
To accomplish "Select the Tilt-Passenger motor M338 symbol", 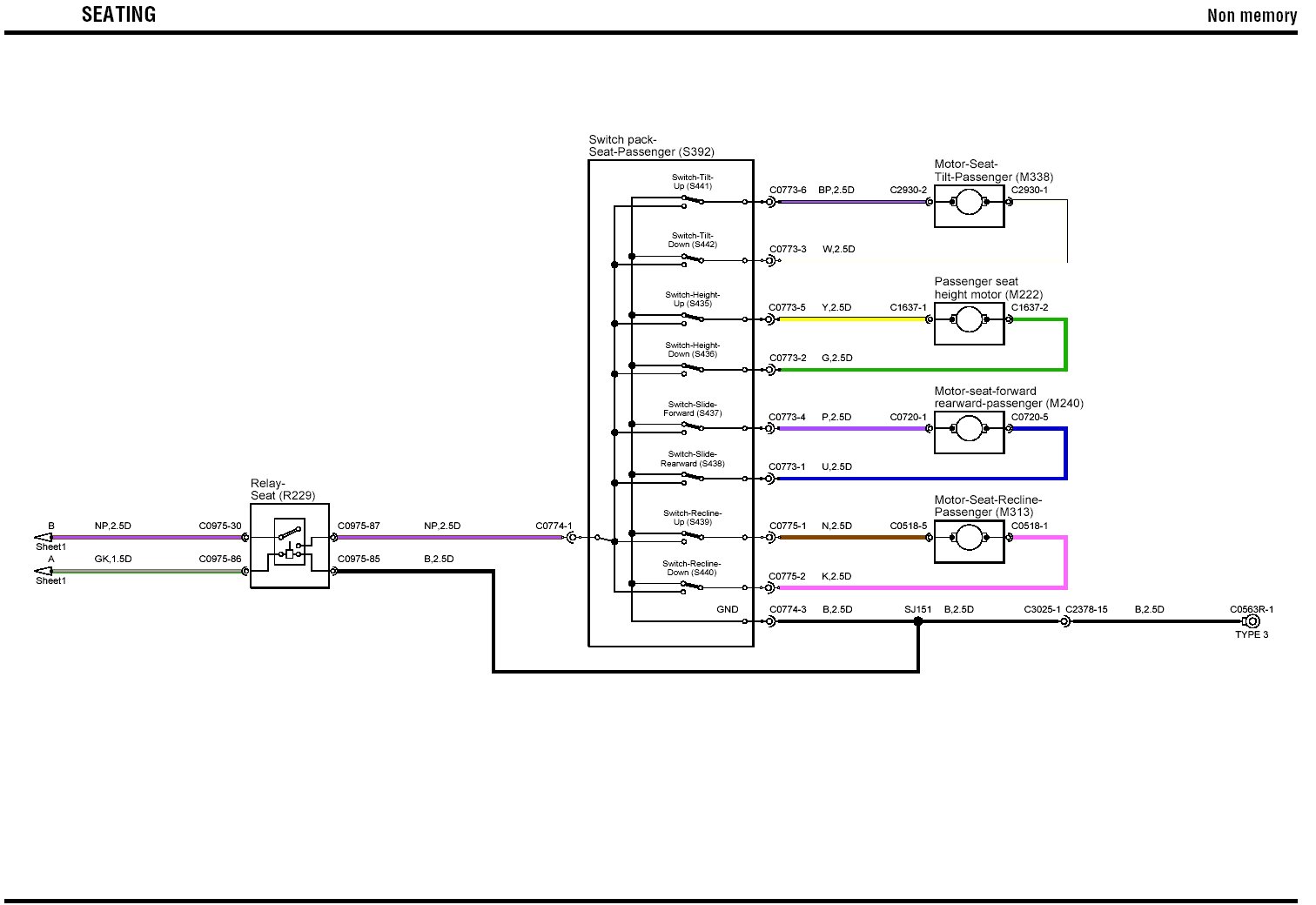I will [969, 203].
